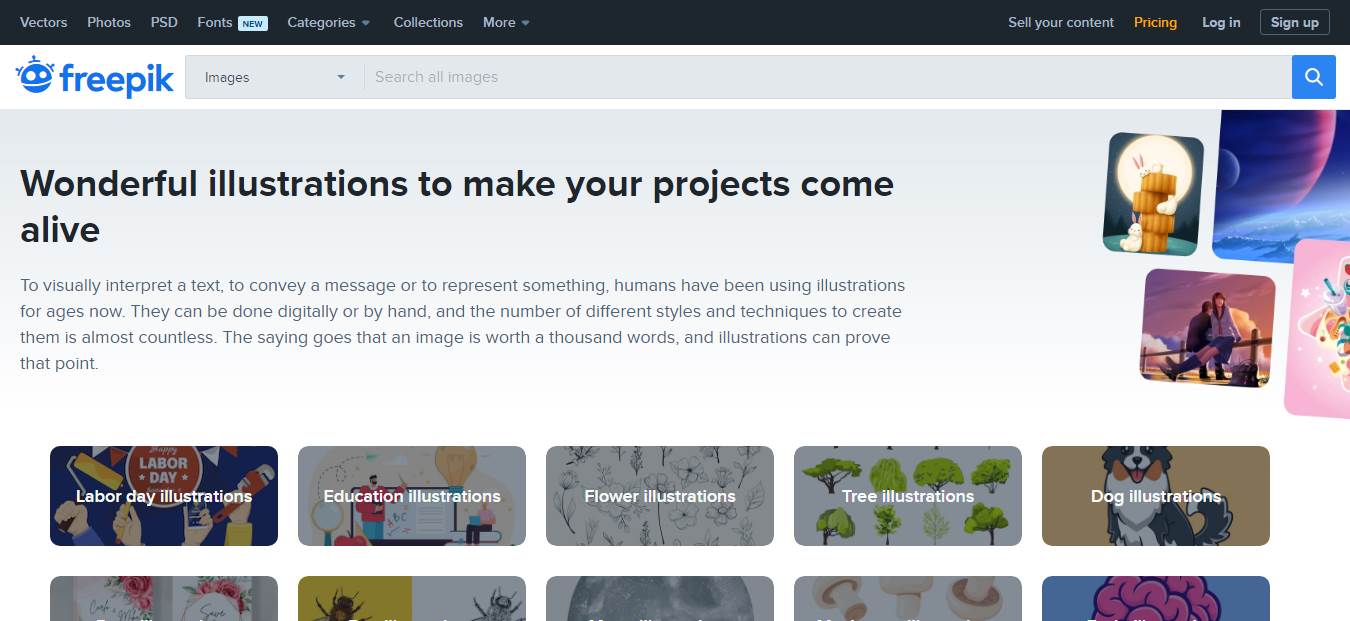Expand the Categories menu

(x=328, y=22)
